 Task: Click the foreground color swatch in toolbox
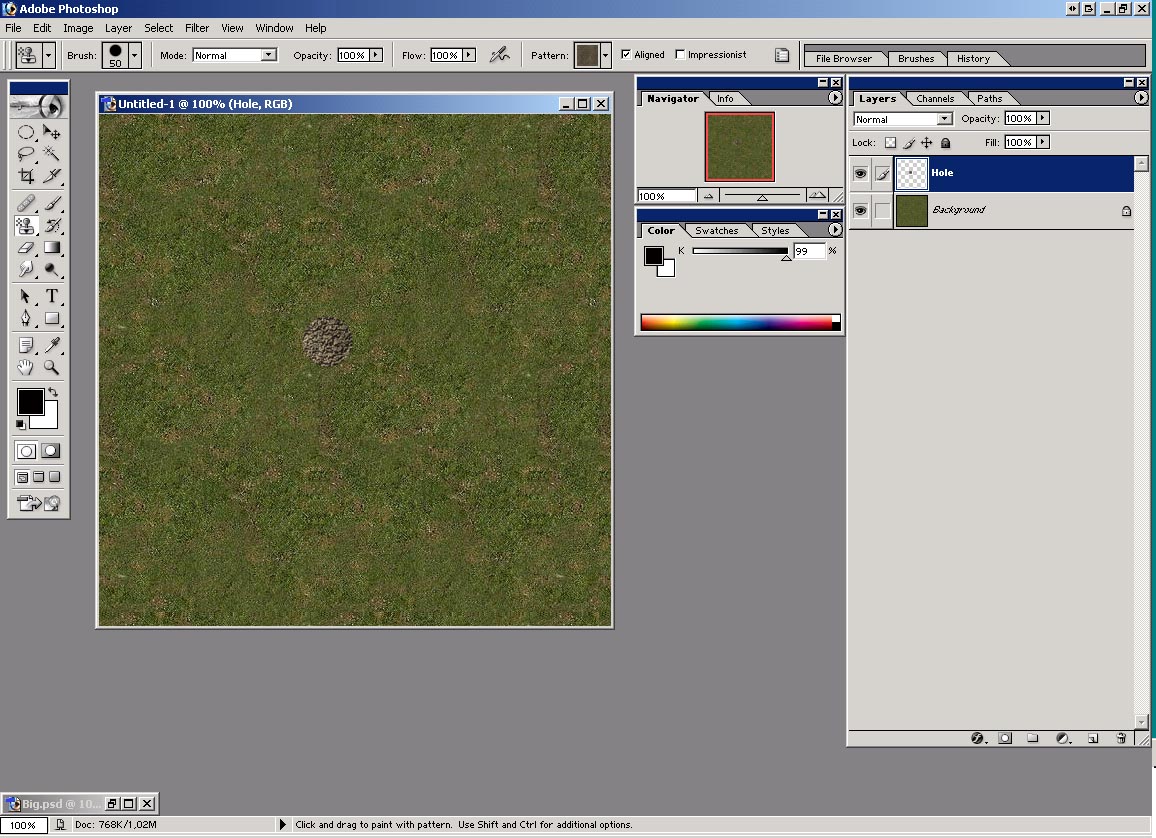pos(30,402)
